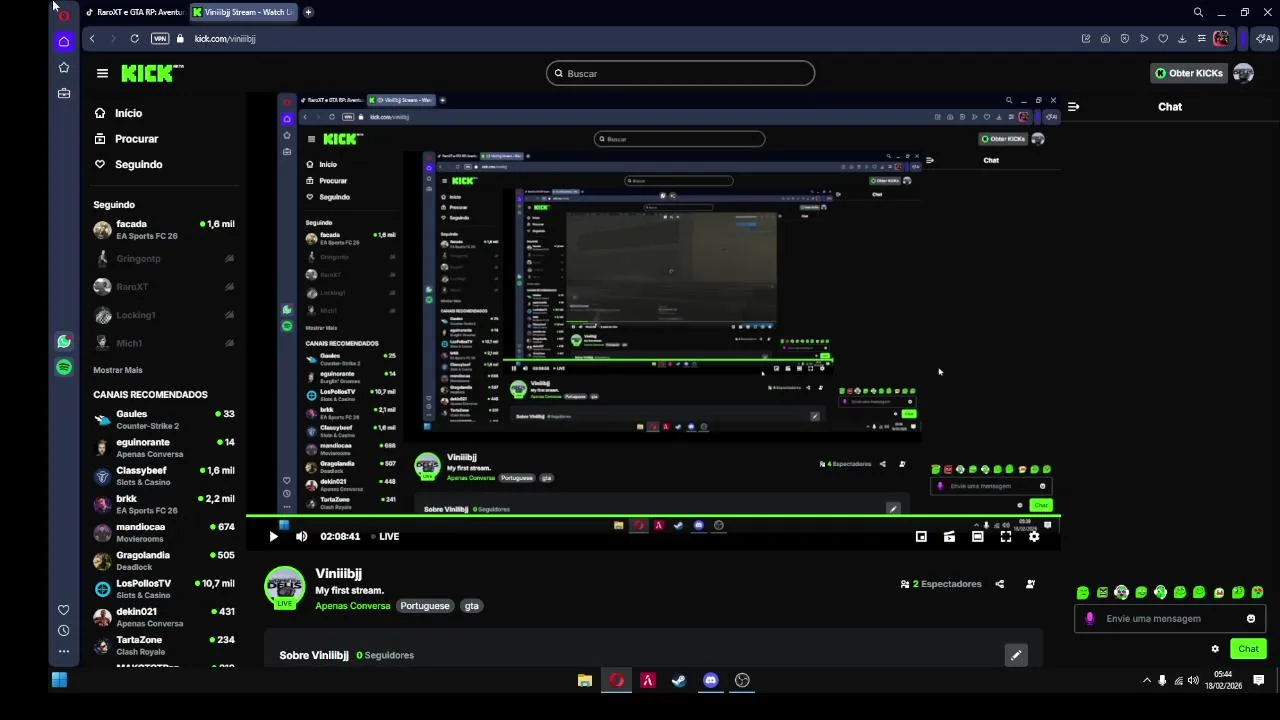Open the Windows Start menu
Screen dimensions: 1280x720
[x=59, y=680]
